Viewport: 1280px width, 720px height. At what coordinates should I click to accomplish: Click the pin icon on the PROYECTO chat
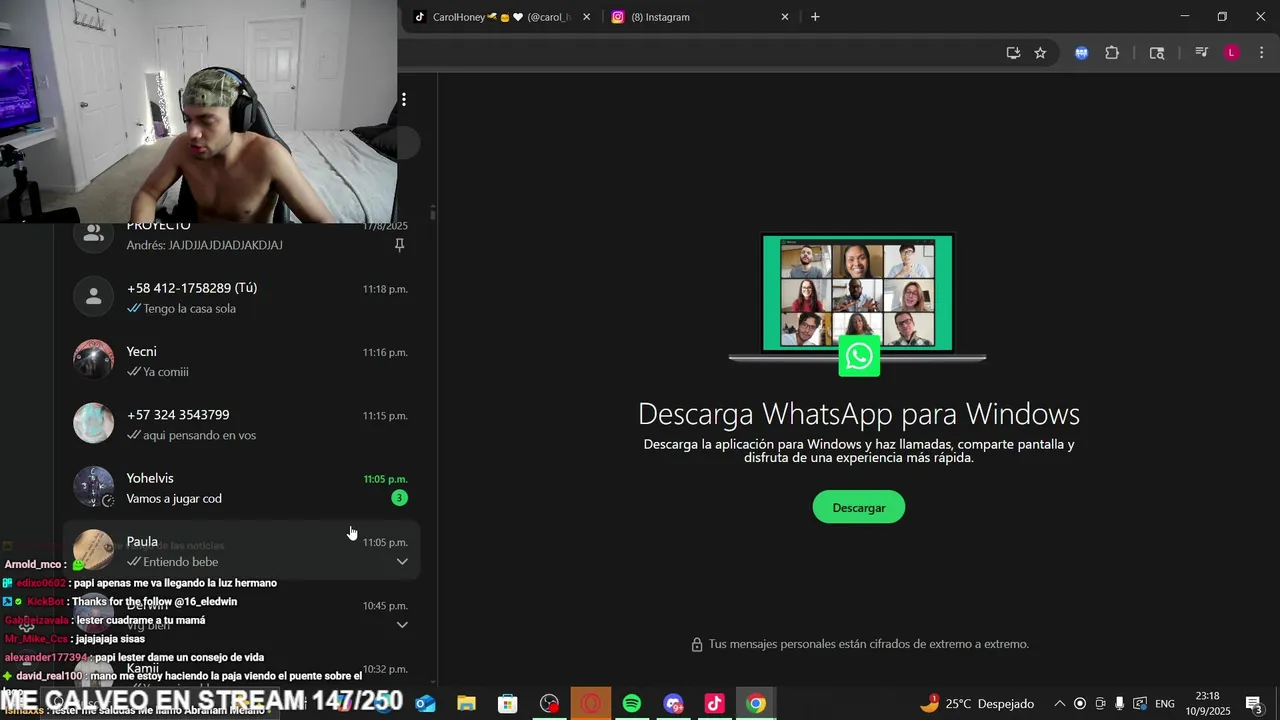point(400,245)
